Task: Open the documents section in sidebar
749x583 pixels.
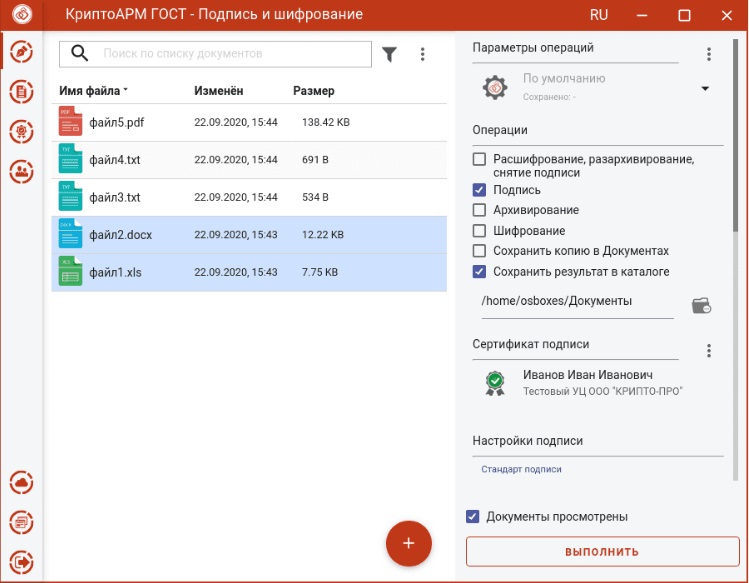Action: [21, 92]
